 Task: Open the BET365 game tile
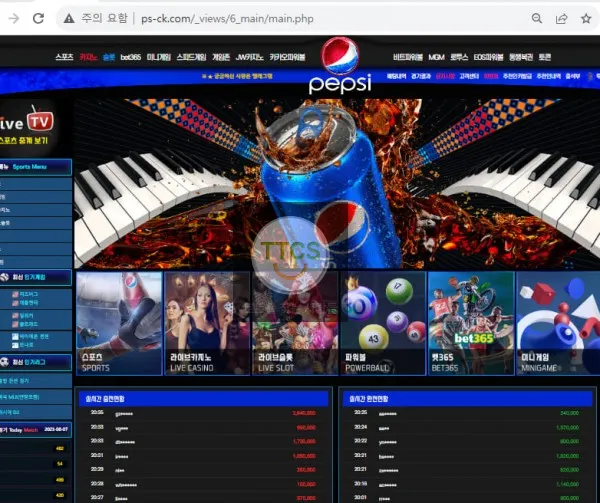tap(471, 324)
